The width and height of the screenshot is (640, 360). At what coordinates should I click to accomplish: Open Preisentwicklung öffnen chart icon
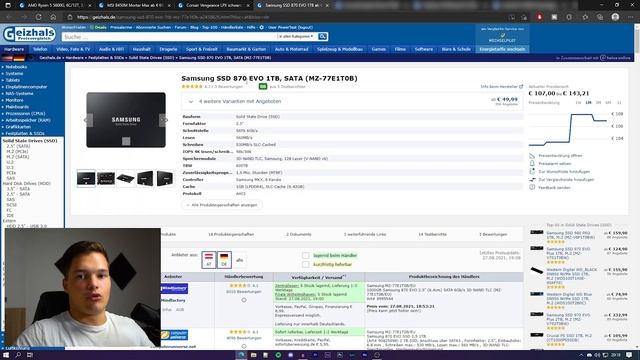tap(532, 156)
